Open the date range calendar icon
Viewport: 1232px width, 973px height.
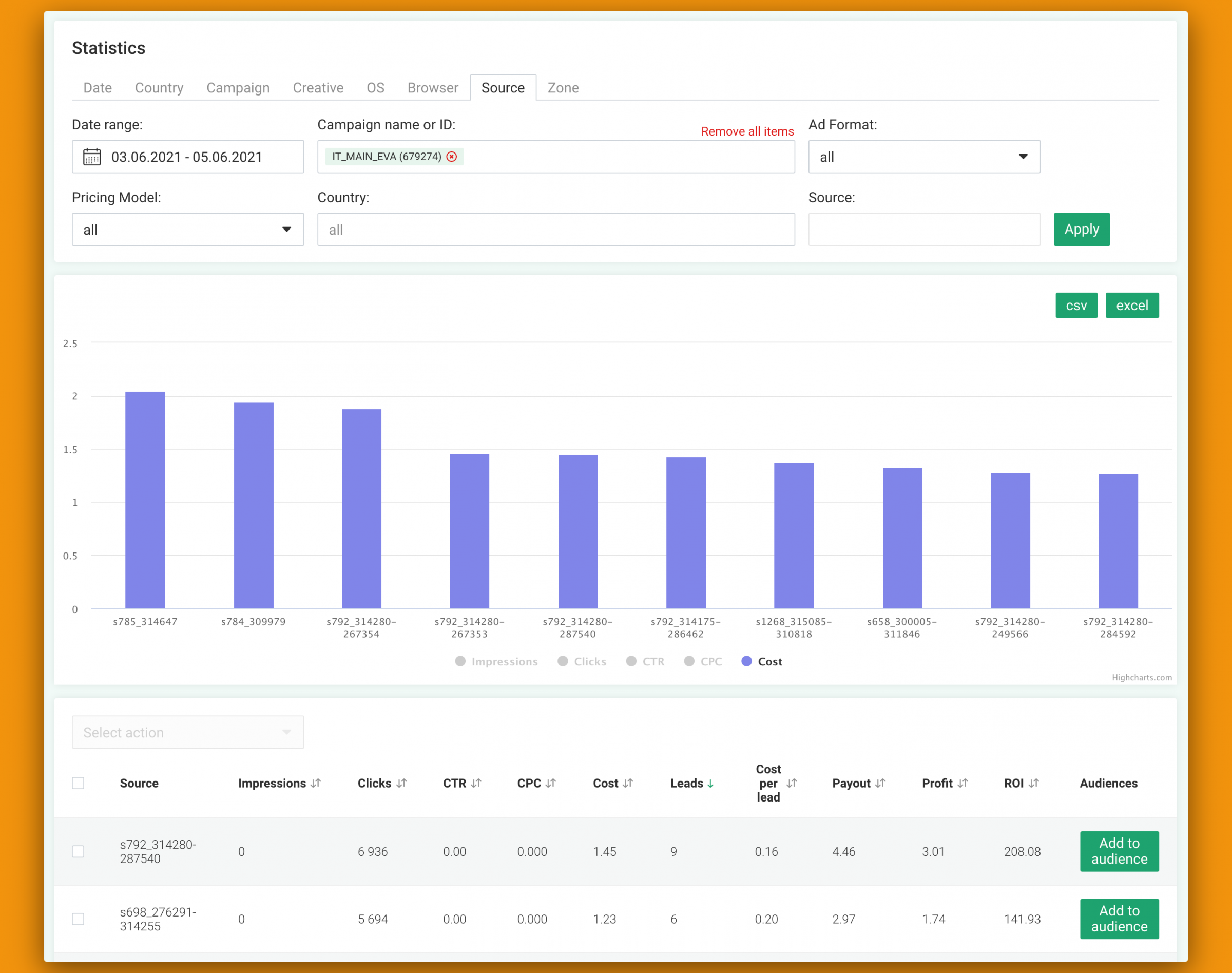click(92, 157)
